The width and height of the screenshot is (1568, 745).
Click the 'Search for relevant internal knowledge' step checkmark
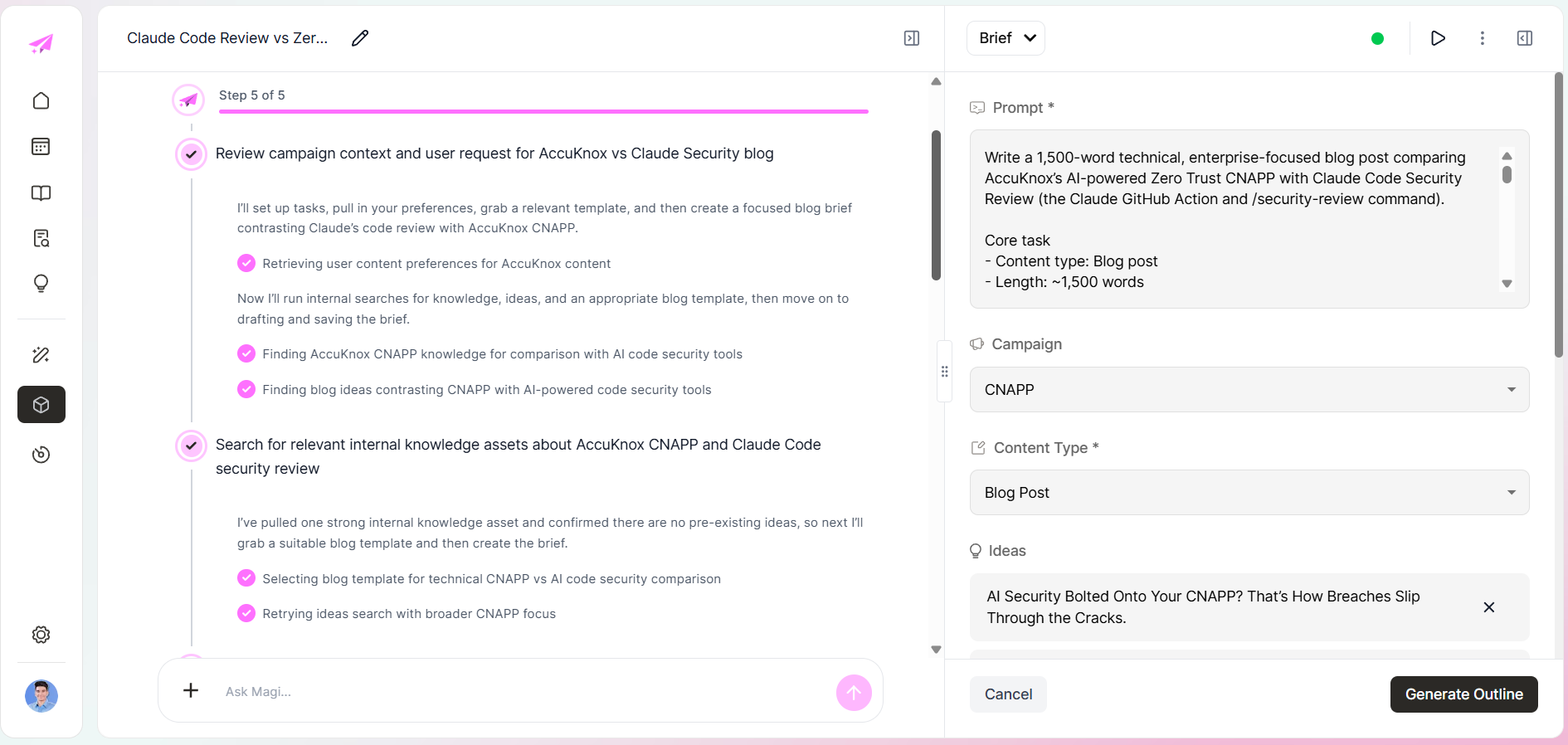coord(192,446)
